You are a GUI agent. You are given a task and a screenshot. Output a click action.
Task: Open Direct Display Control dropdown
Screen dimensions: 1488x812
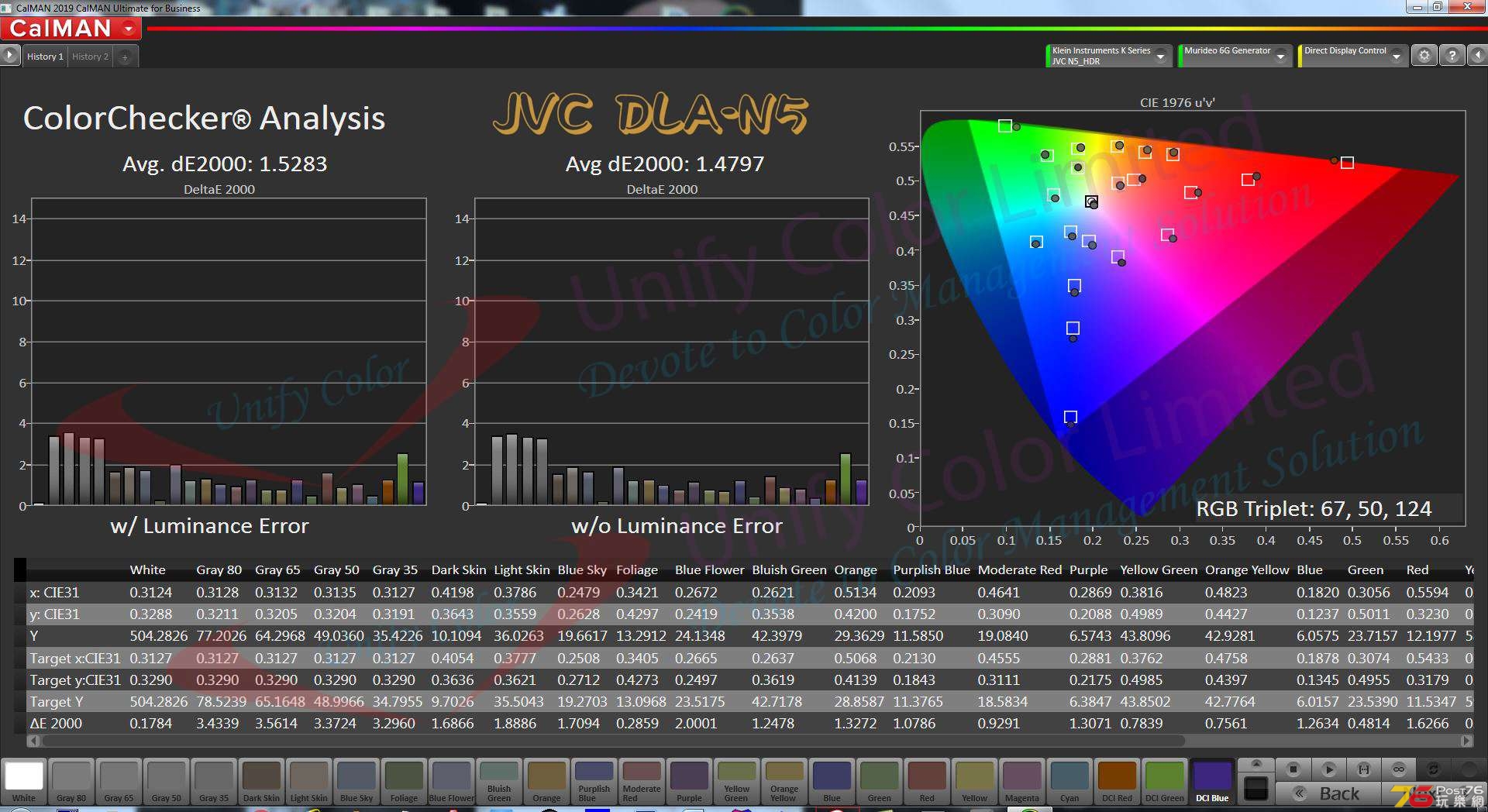tap(1352, 56)
